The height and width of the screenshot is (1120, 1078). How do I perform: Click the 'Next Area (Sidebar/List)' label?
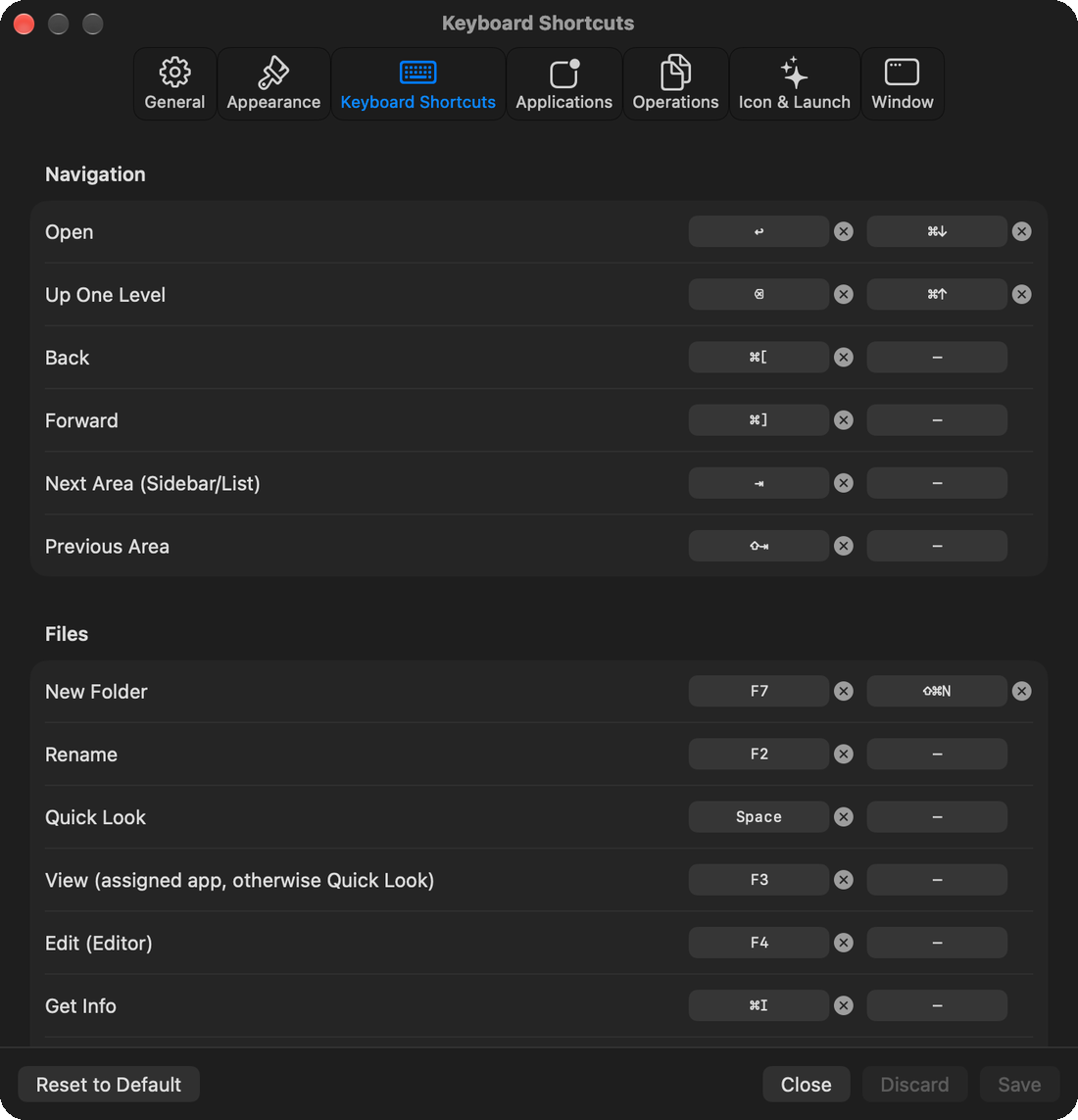tap(152, 484)
